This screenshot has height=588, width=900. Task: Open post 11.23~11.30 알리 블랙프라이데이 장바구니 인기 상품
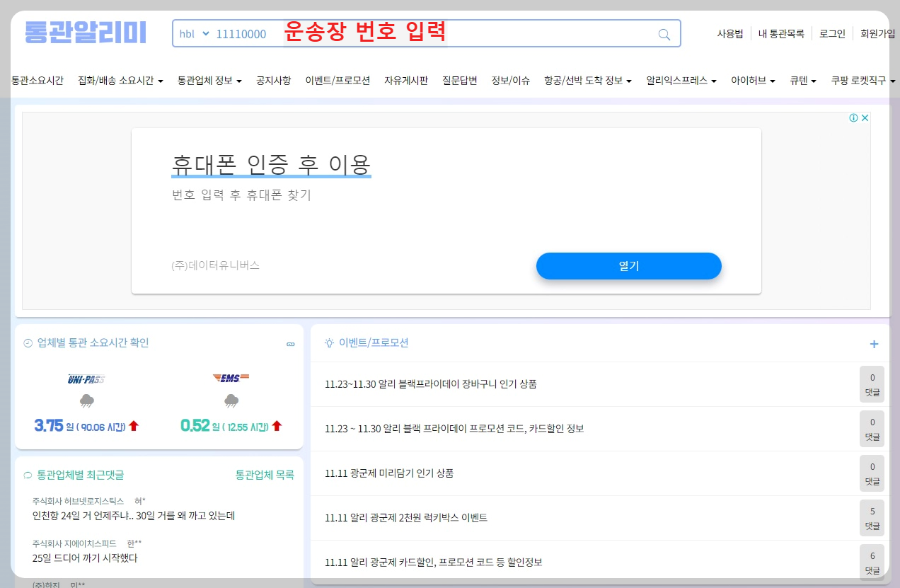pos(430,384)
